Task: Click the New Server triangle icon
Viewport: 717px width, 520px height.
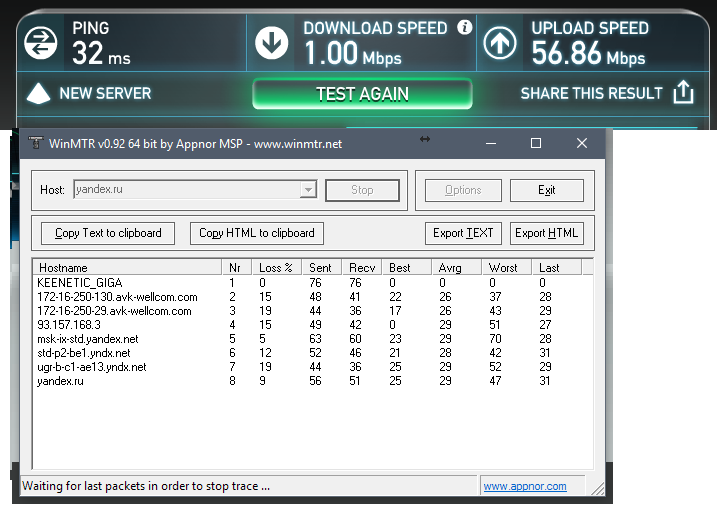Action: 38,93
